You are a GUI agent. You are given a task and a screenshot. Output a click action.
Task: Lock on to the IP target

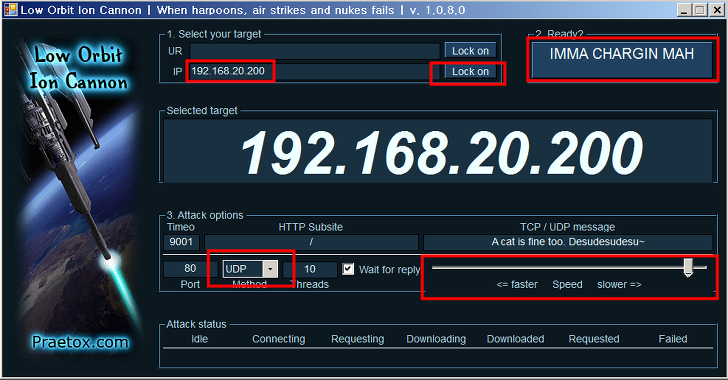point(470,72)
